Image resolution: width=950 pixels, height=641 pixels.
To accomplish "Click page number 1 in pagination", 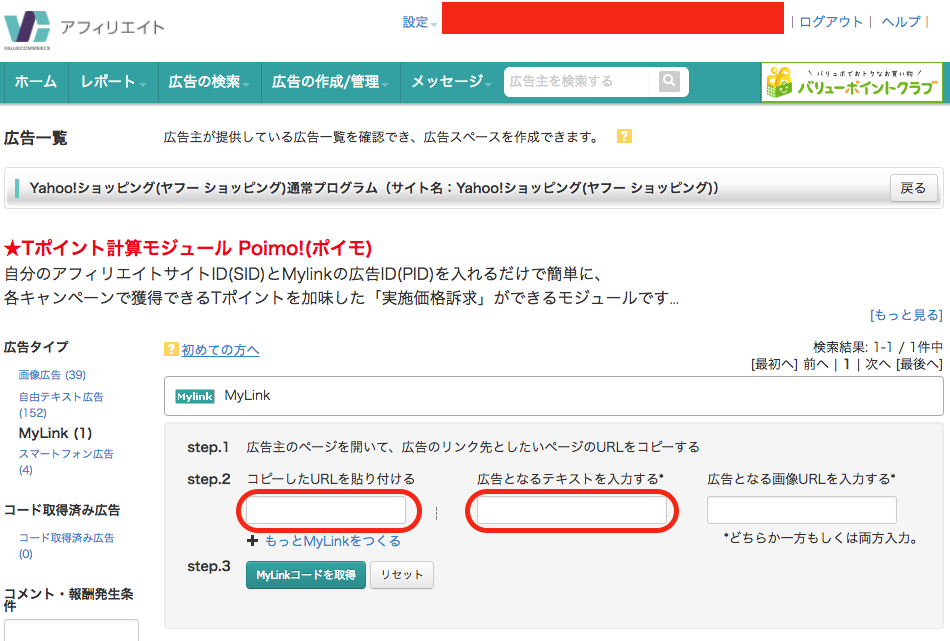I will (x=846, y=364).
